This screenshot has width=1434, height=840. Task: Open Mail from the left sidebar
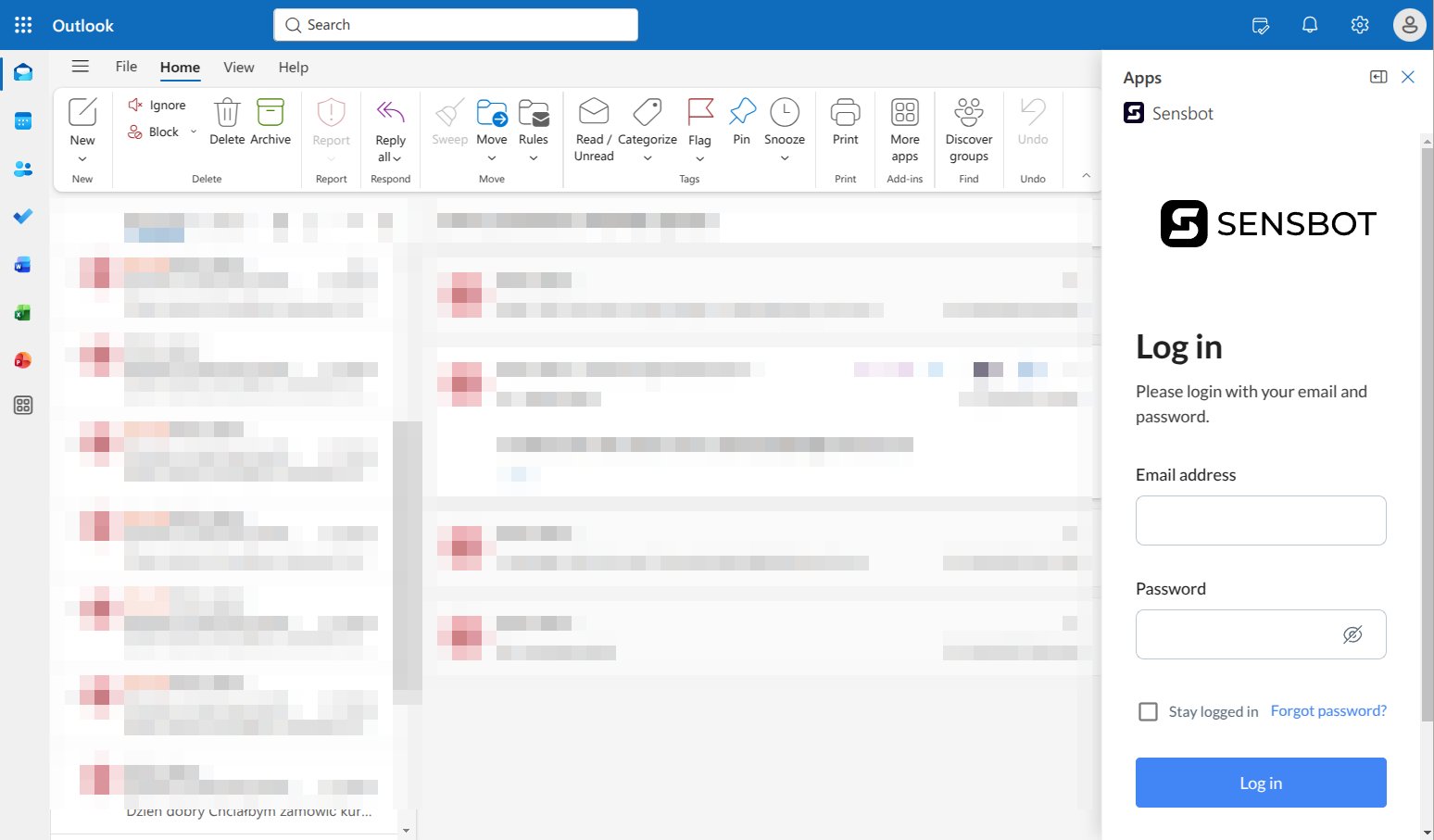pos(23,72)
